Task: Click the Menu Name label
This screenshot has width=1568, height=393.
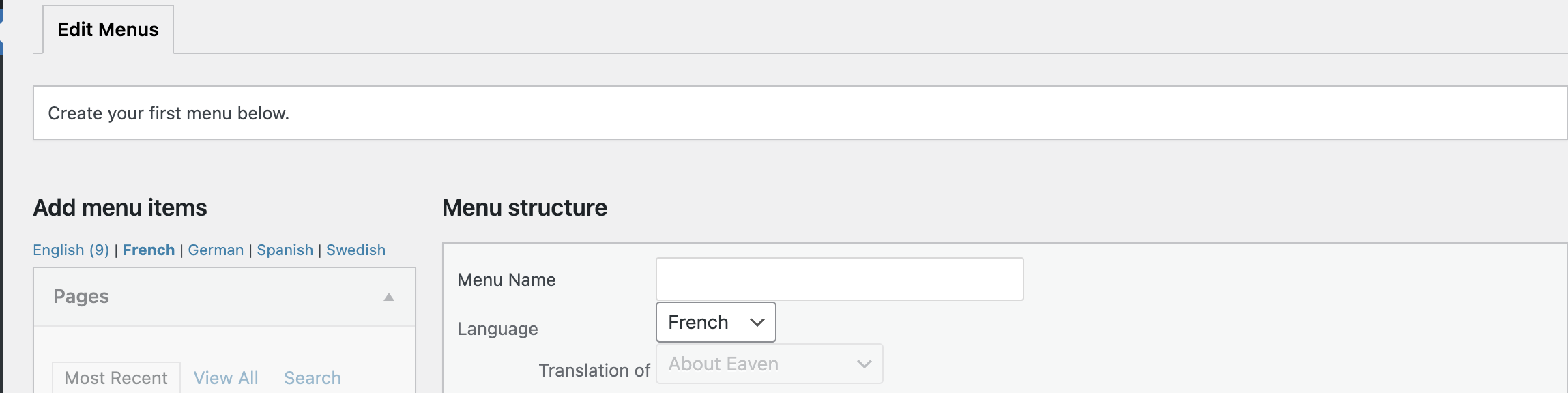Action: pyautogui.click(x=506, y=280)
